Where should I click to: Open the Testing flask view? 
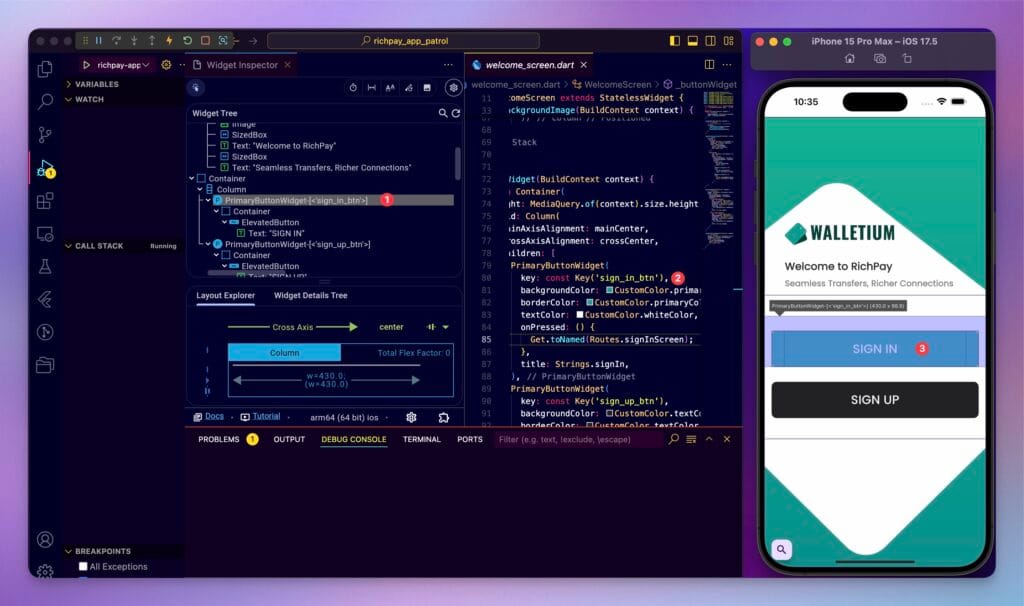45,266
